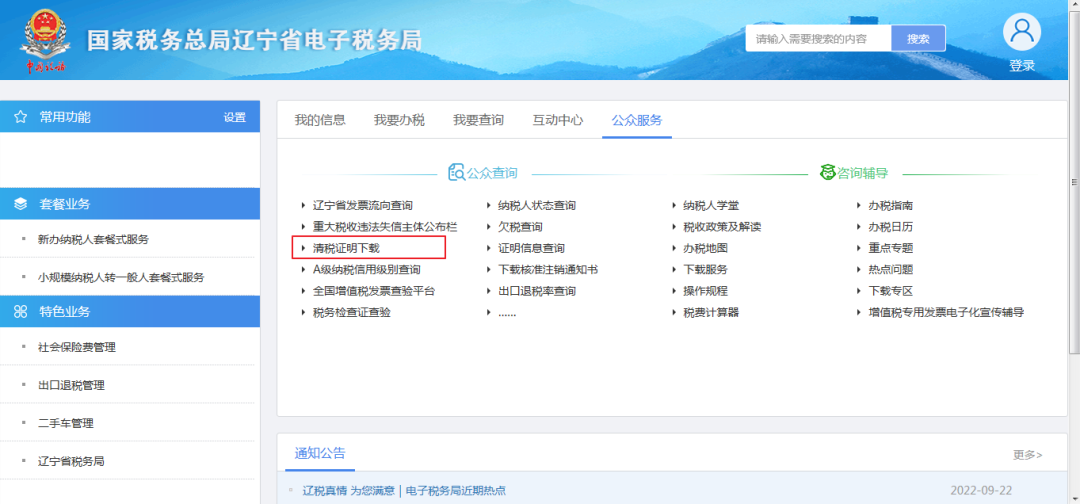This screenshot has height=504, width=1080.
Task: Switch to the 互动中心 tab
Action: 558,120
